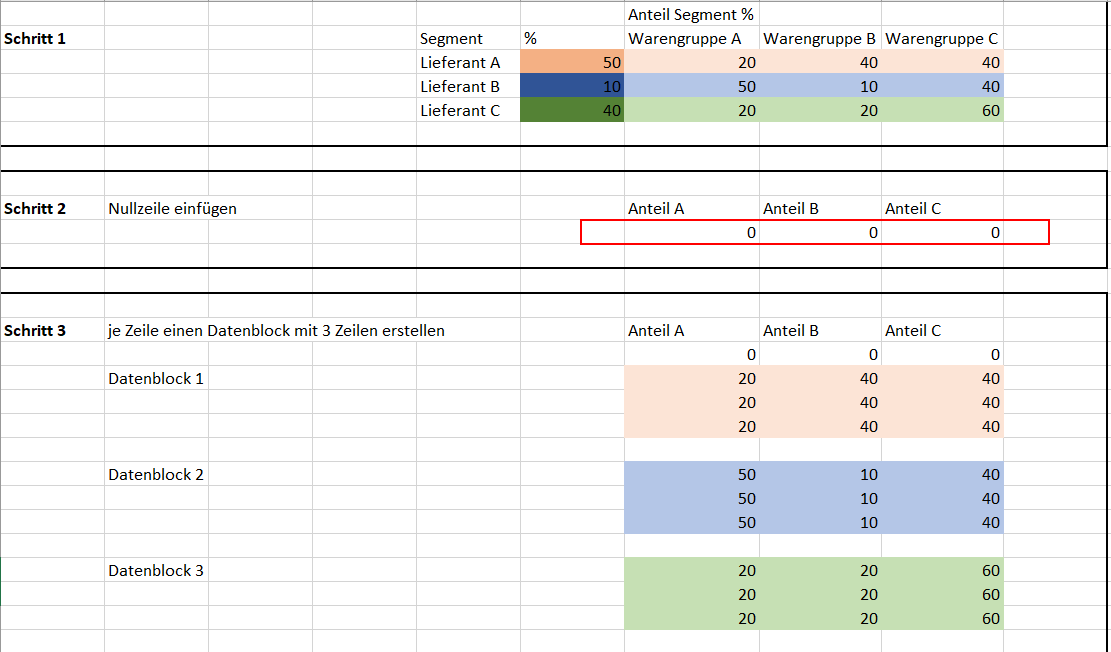Click Anteil A value 20 in Datenblock 3 row
The width and height of the screenshot is (1111, 652).
click(692, 570)
